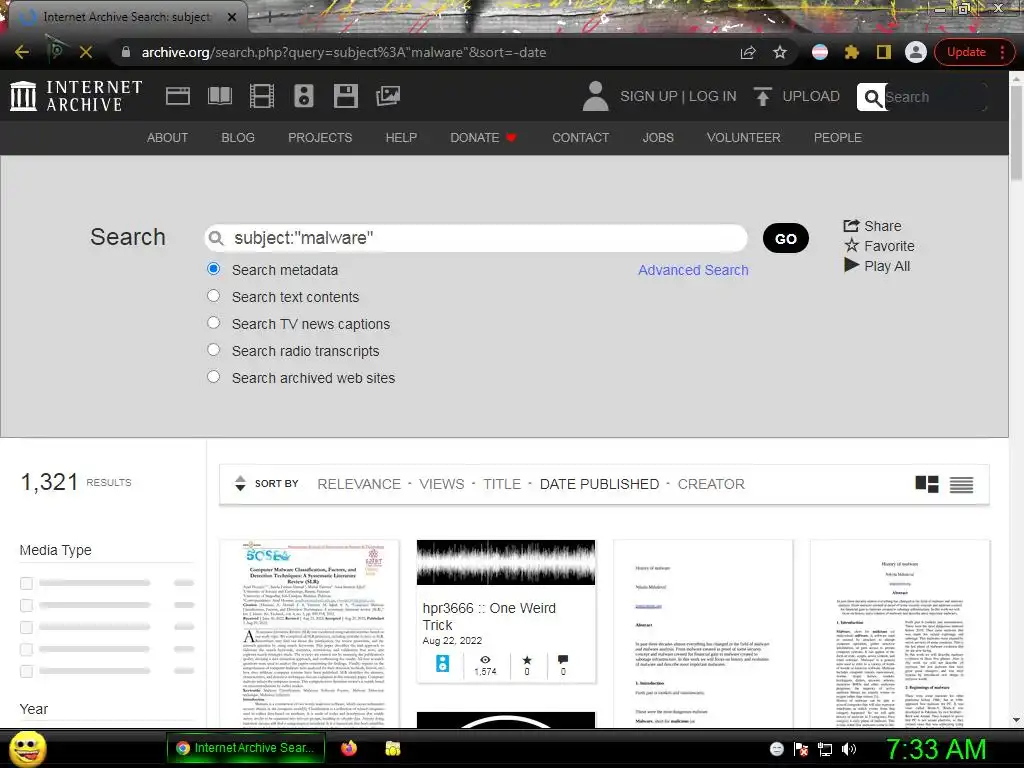Click the page vertical scrollbar thumb
This screenshot has width=1024, height=768.
1016,133
